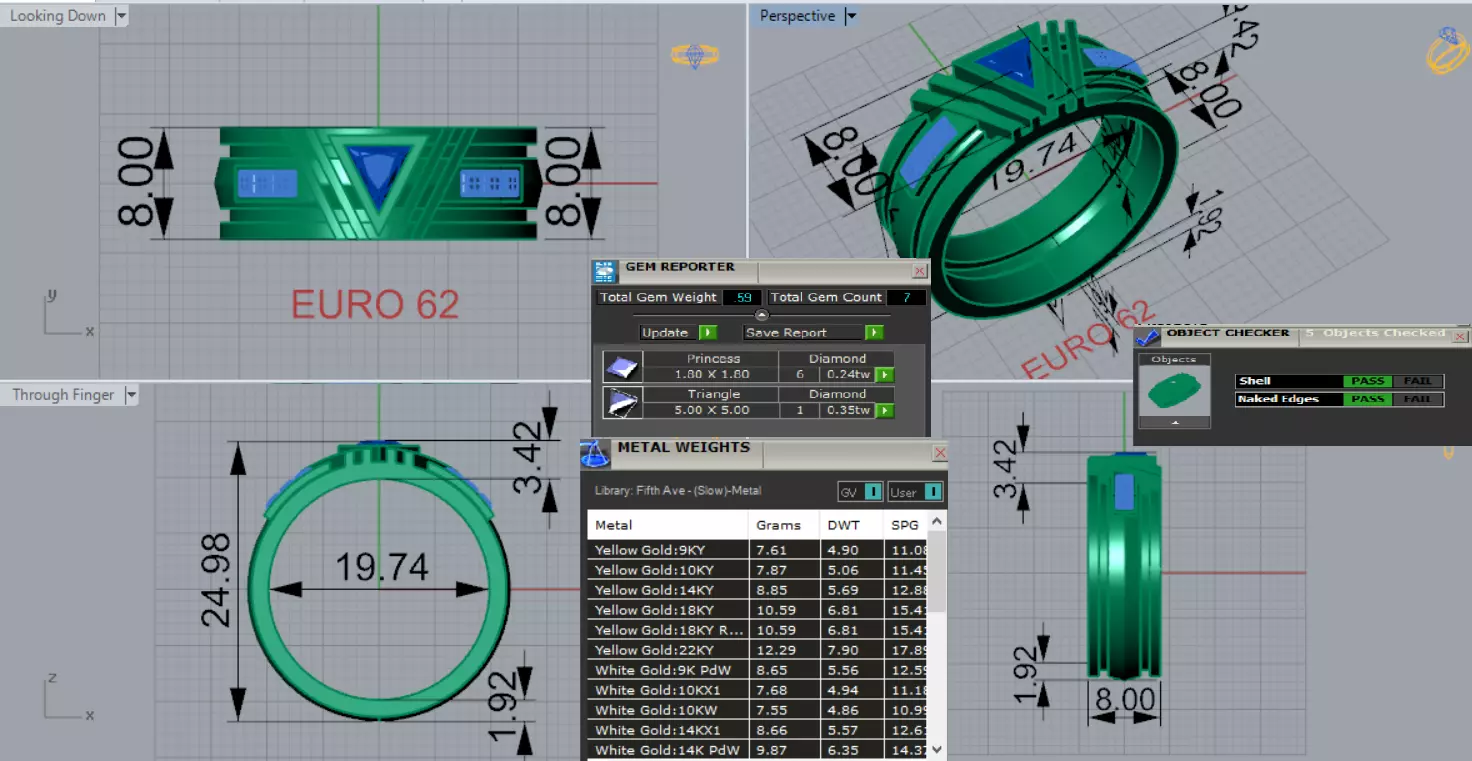Click the Gem Reporter panel icon
1472x761 pixels.
[605, 271]
